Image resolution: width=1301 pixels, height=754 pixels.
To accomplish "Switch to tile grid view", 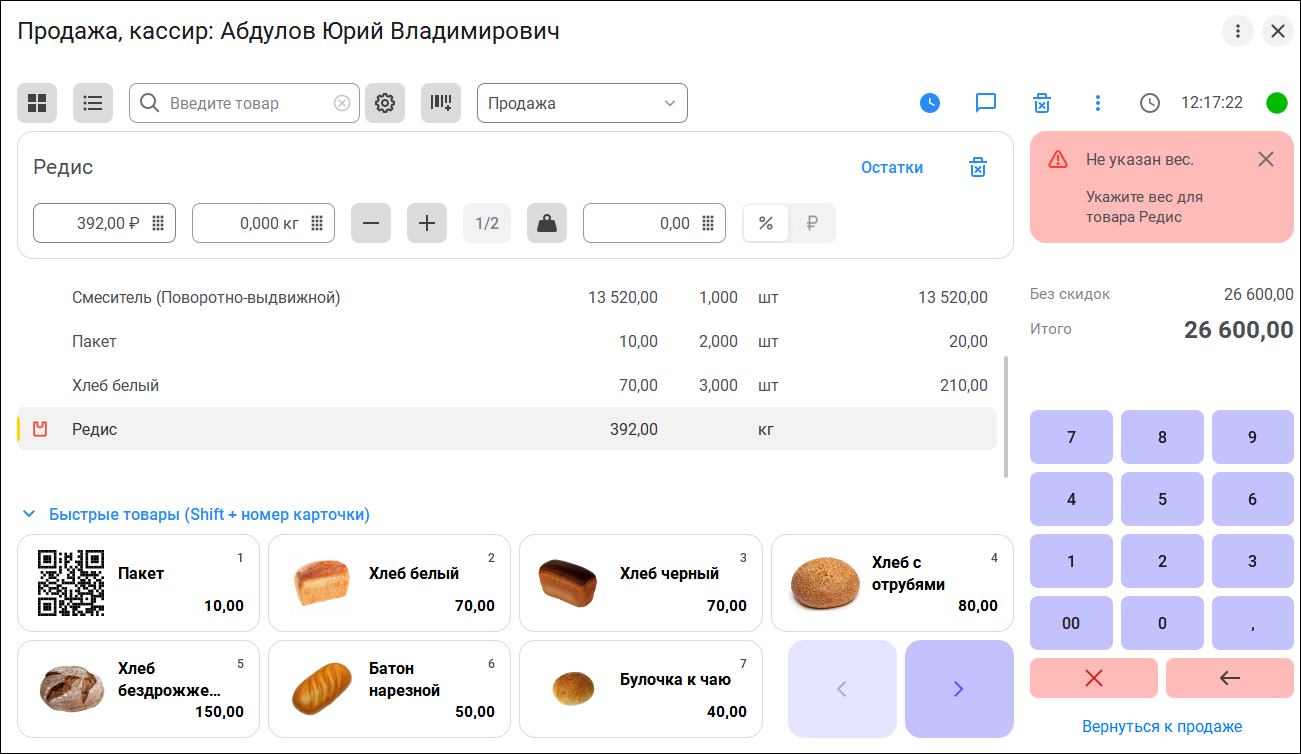I will (37, 103).
